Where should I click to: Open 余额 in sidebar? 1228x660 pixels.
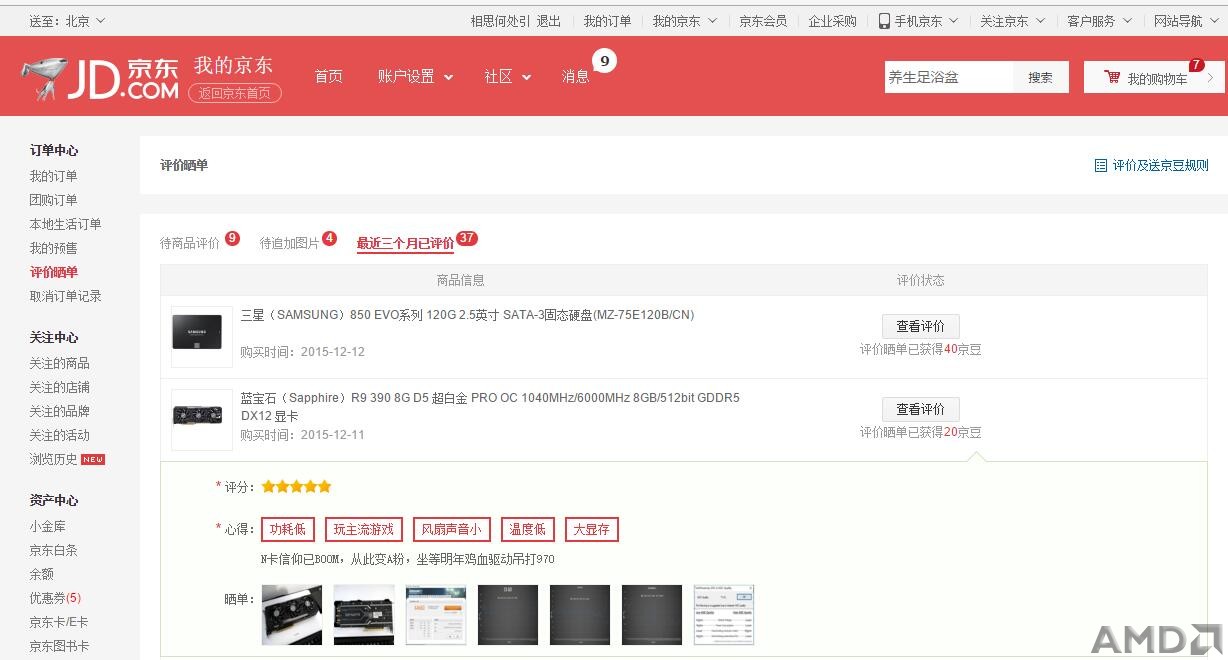pos(41,574)
